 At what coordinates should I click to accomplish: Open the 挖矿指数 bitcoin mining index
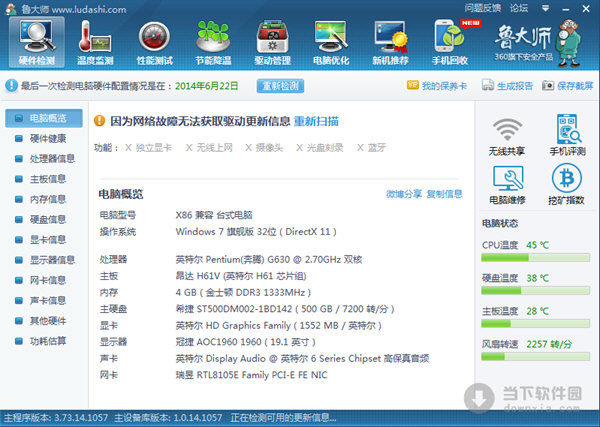pos(566,185)
